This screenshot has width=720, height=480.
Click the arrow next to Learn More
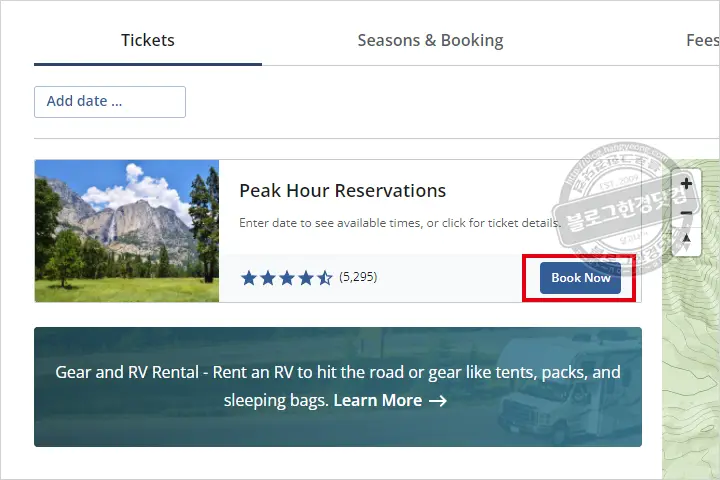pos(438,401)
